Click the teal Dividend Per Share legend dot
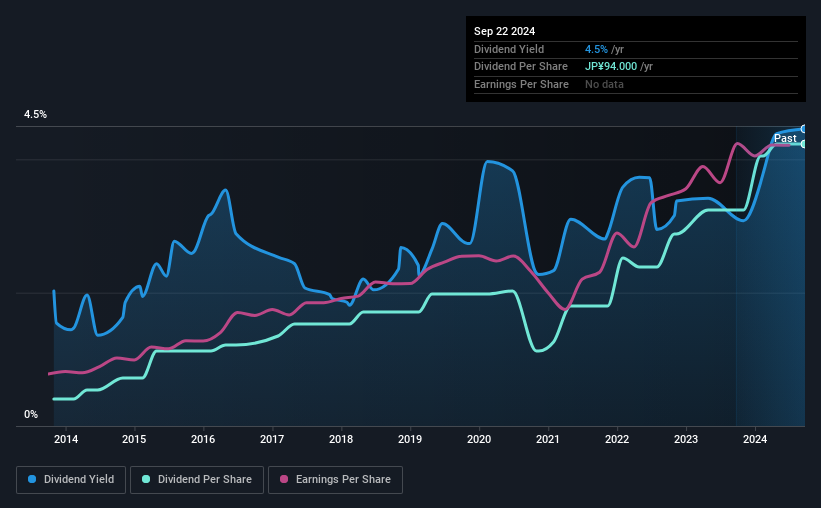Image resolution: width=821 pixels, height=508 pixels. [x=146, y=479]
